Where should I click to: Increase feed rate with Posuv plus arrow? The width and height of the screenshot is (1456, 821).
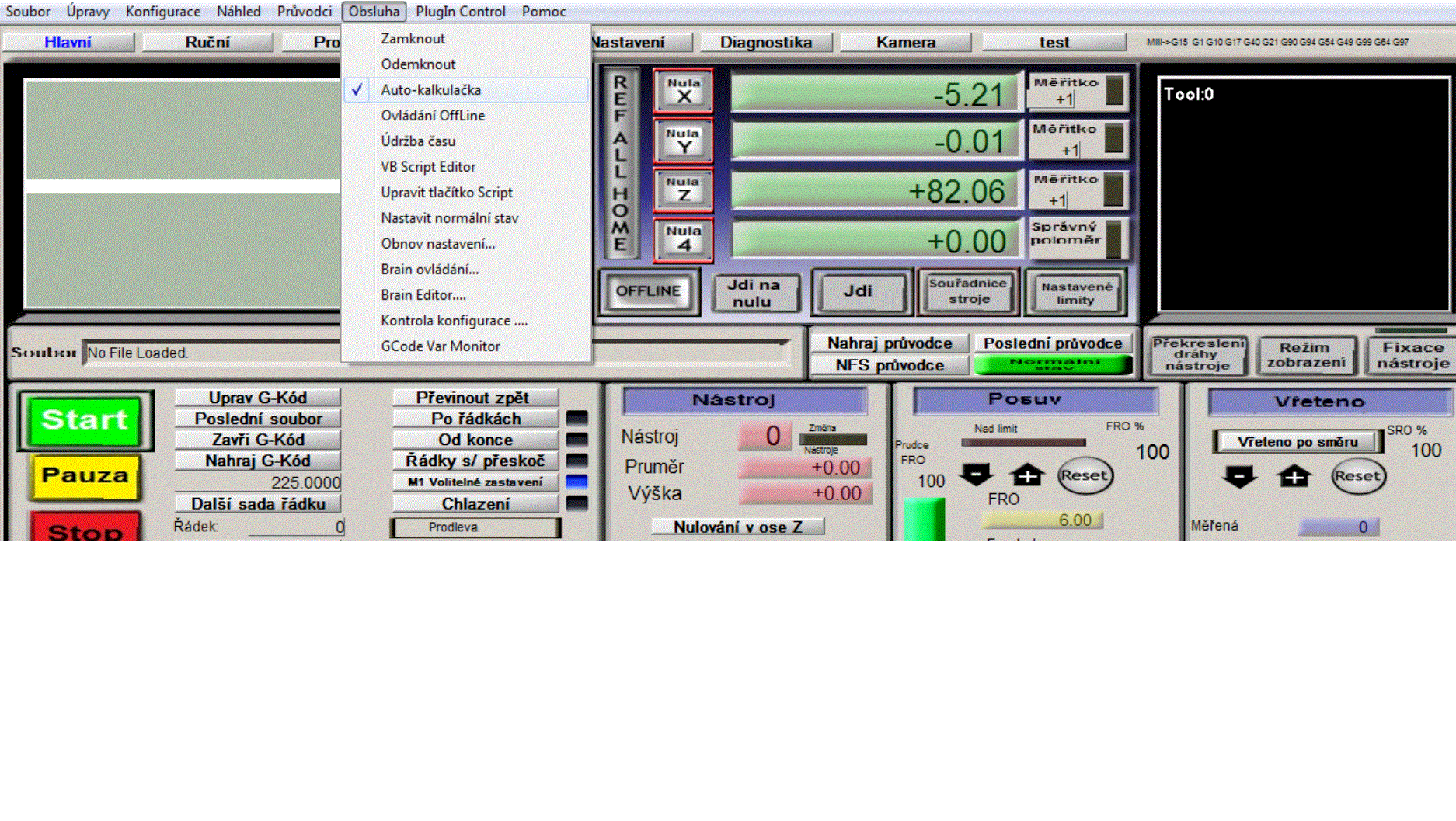tap(1026, 475)
